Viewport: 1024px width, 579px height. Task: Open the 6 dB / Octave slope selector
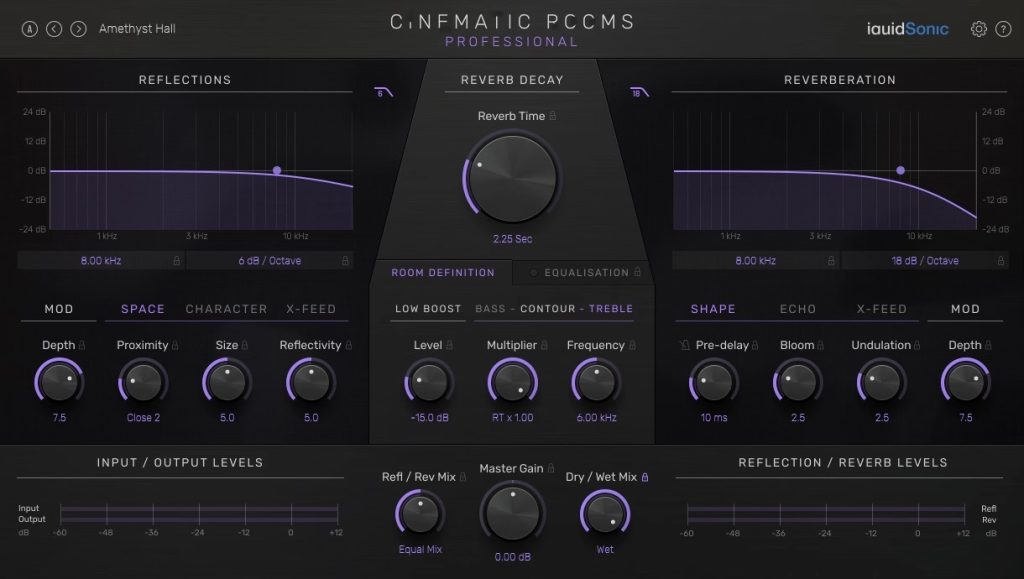tap(269, 261)
